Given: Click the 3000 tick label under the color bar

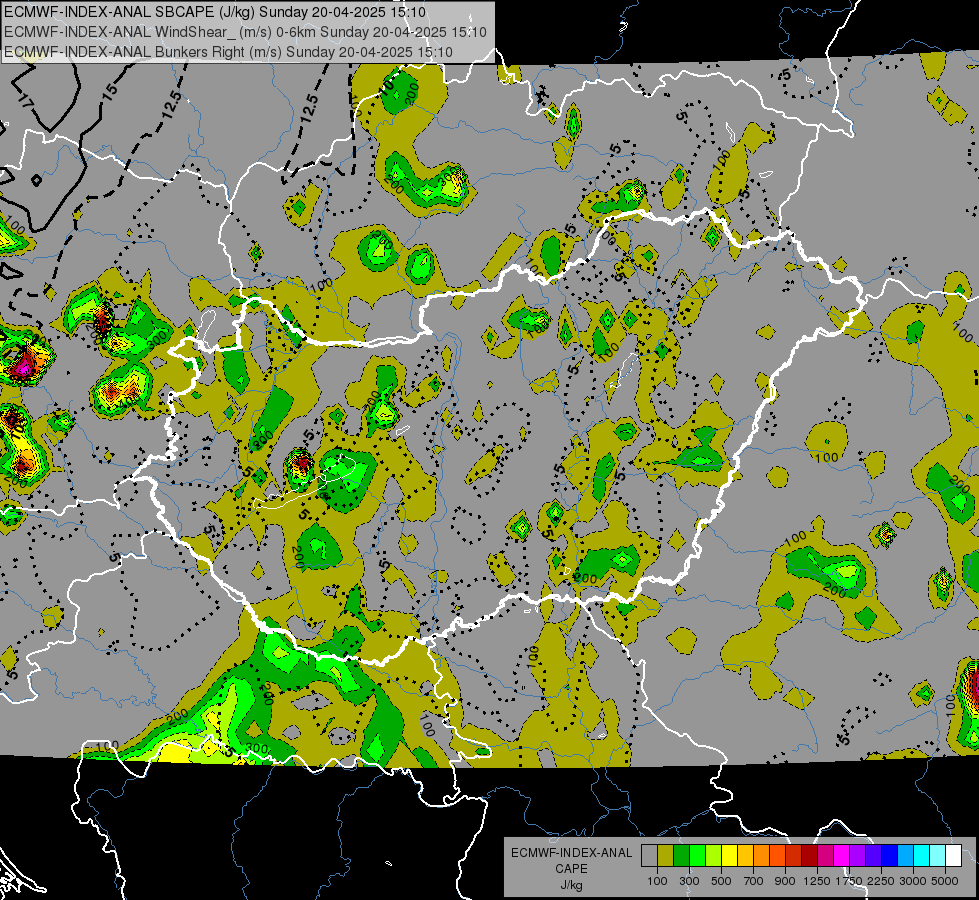Looking at the screenshot, I should pyautogui.click(x=913, y=881).
